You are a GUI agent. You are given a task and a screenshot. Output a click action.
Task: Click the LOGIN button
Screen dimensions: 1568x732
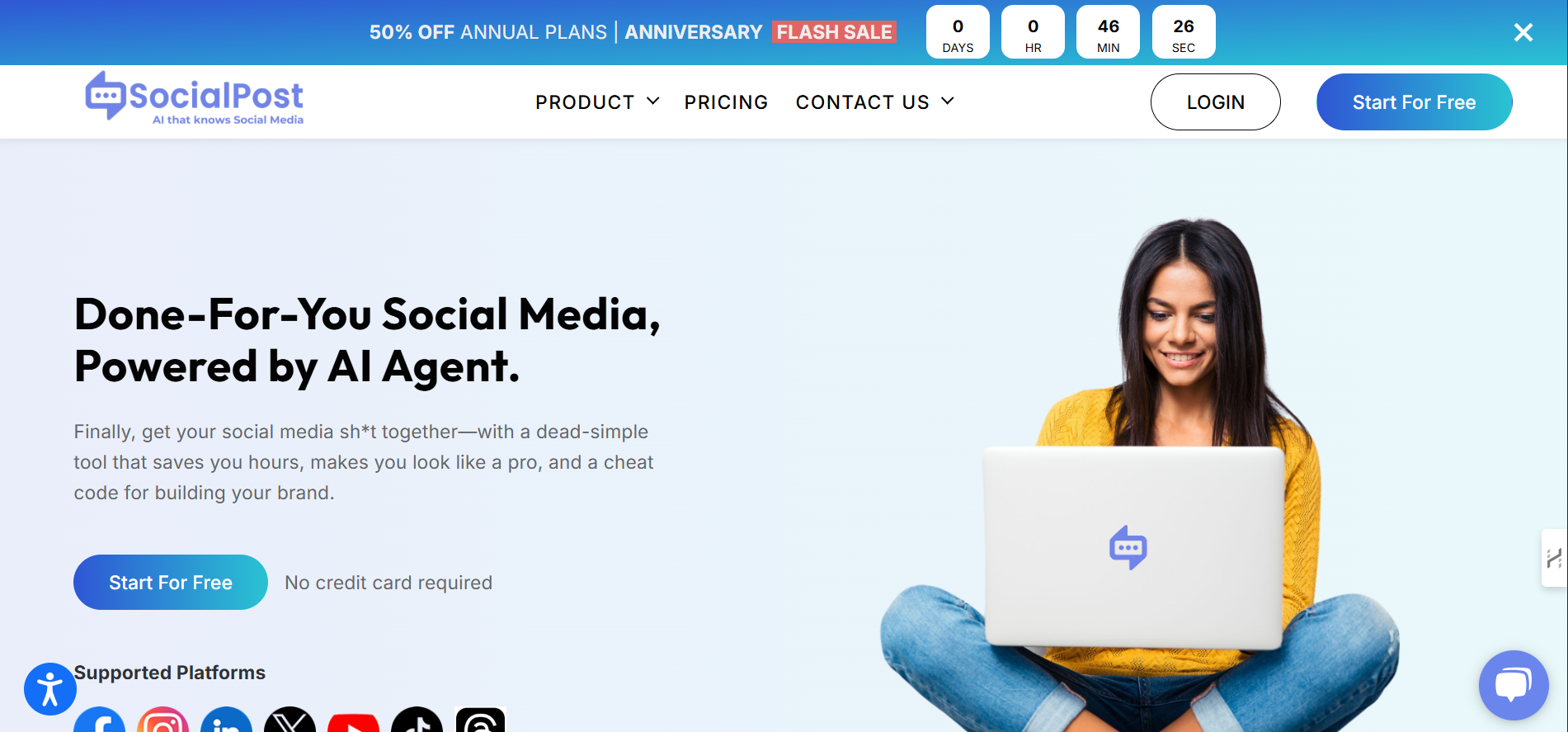click(x=1216, y=102)
